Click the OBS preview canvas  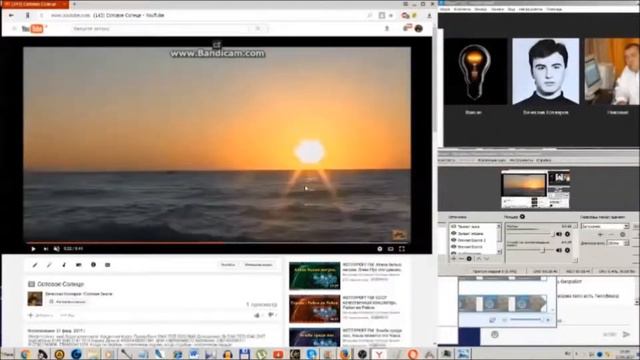tap(536, 189)
